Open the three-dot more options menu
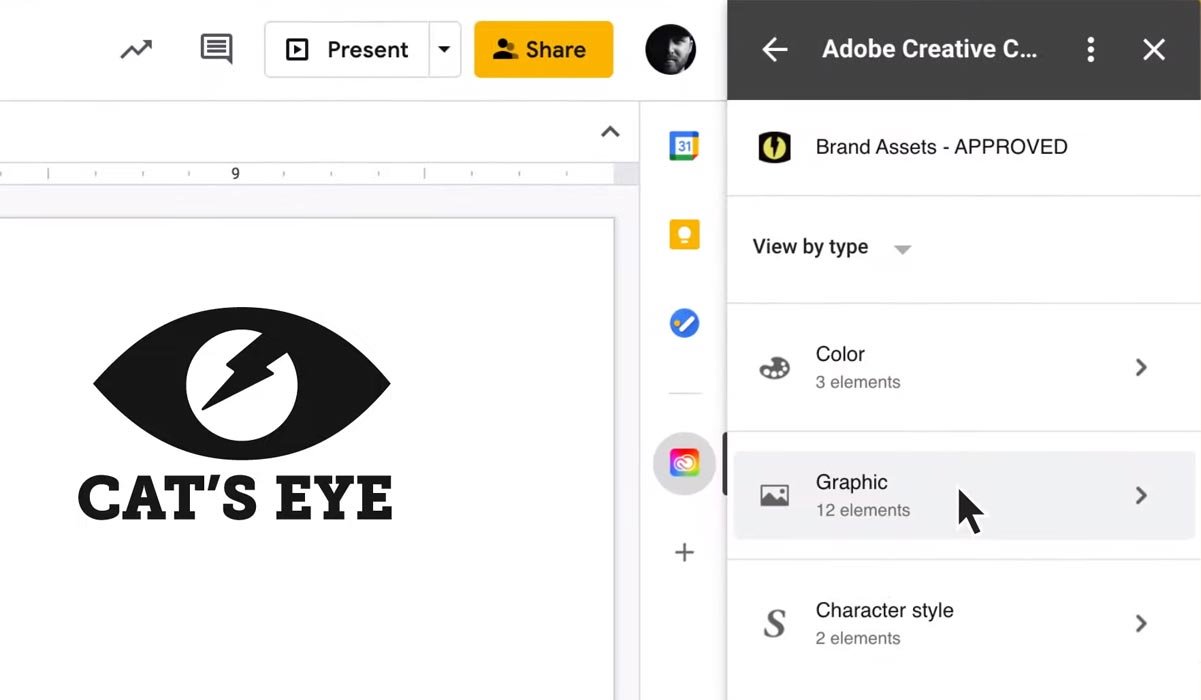Image resolution: width=1201 pixels, height=700 pixels. [1090, 49]
